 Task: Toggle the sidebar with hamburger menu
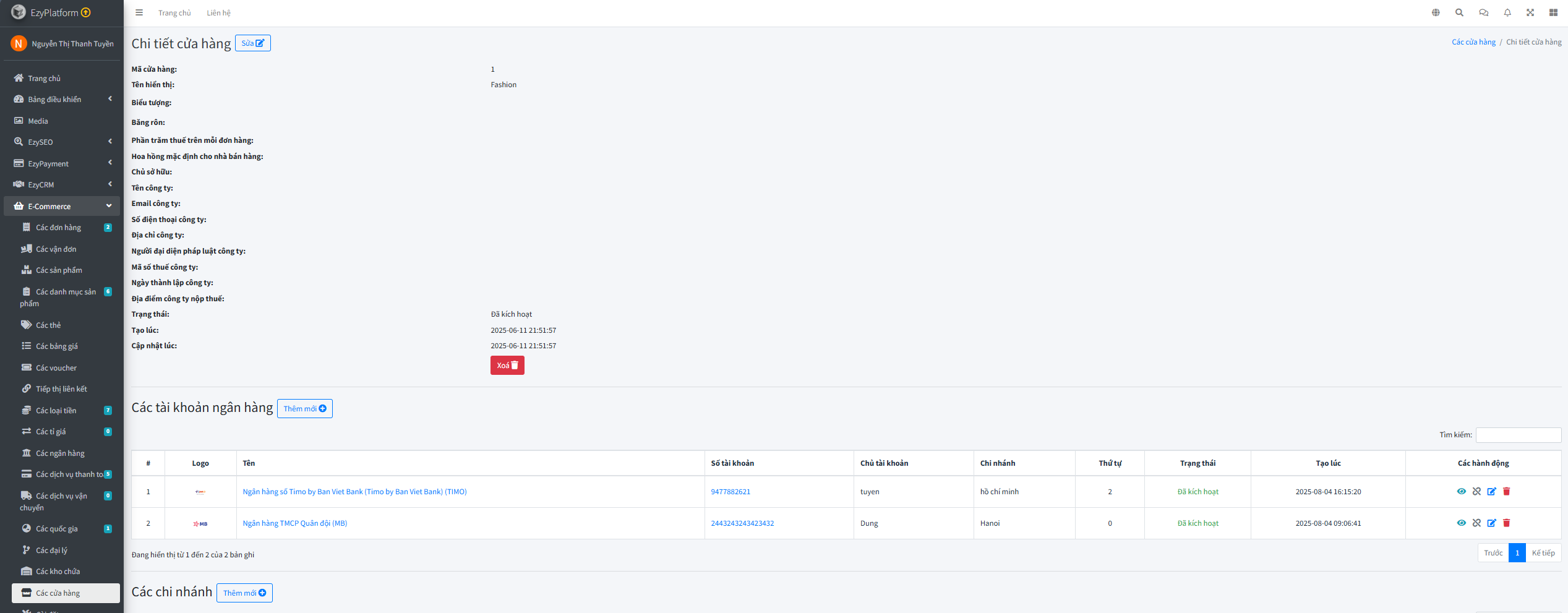[x=139, y=12]
